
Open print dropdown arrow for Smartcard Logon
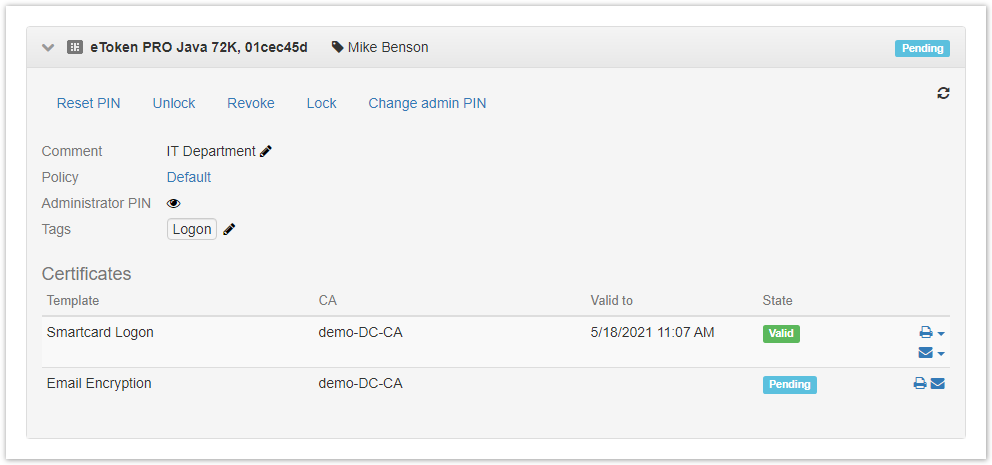(941, 333)
